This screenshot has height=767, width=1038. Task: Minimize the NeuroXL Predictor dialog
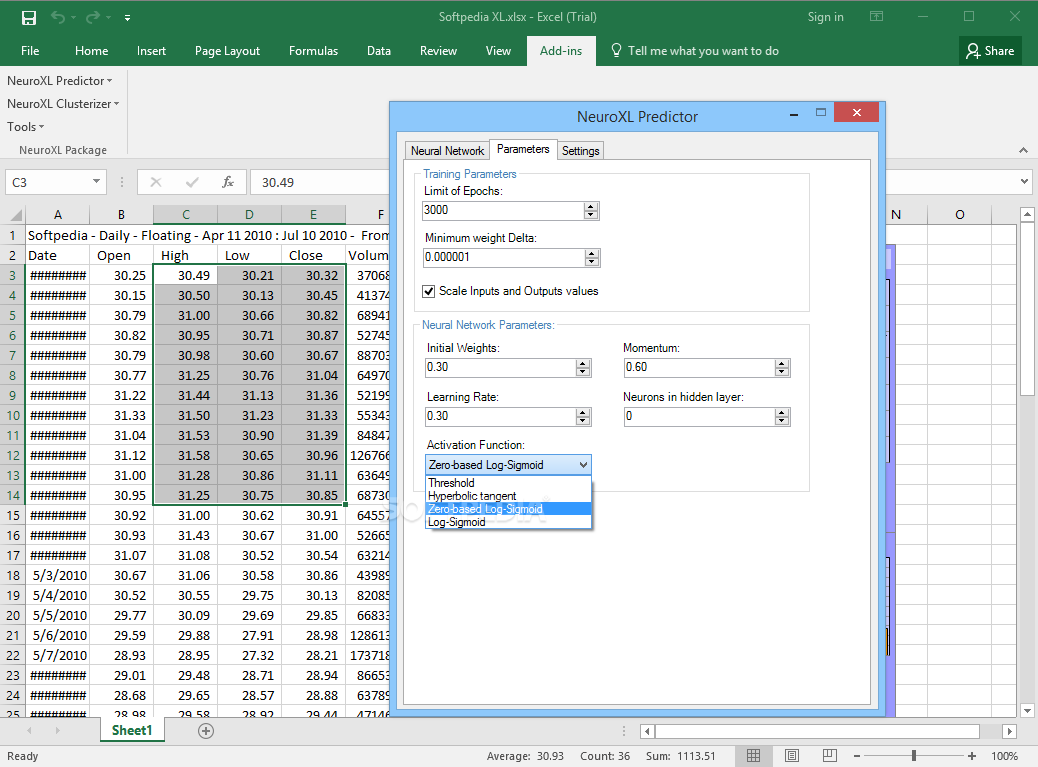coord(793,114)
